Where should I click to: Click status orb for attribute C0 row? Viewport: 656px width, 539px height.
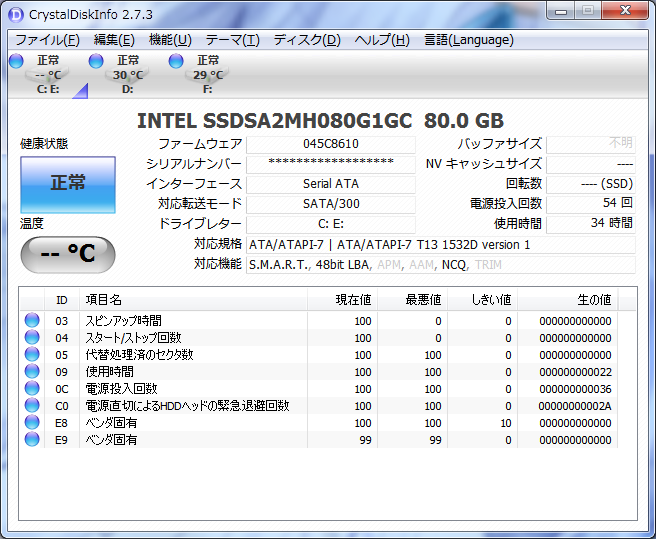(32, 406)
